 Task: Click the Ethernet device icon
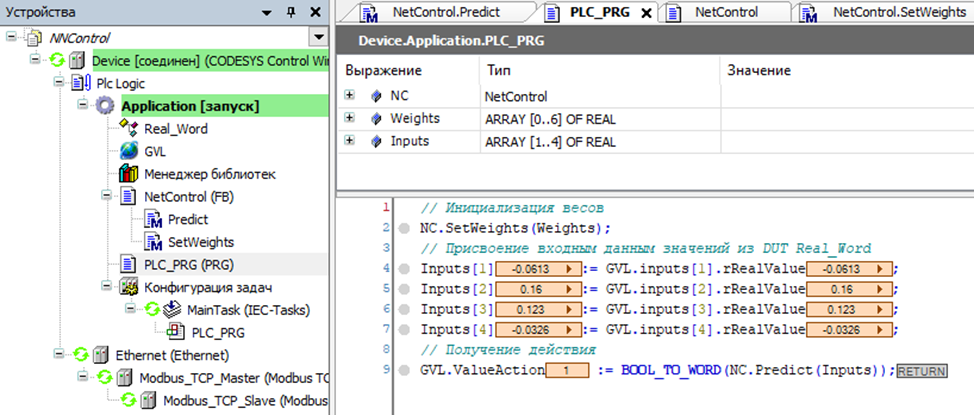click(101, 355)
